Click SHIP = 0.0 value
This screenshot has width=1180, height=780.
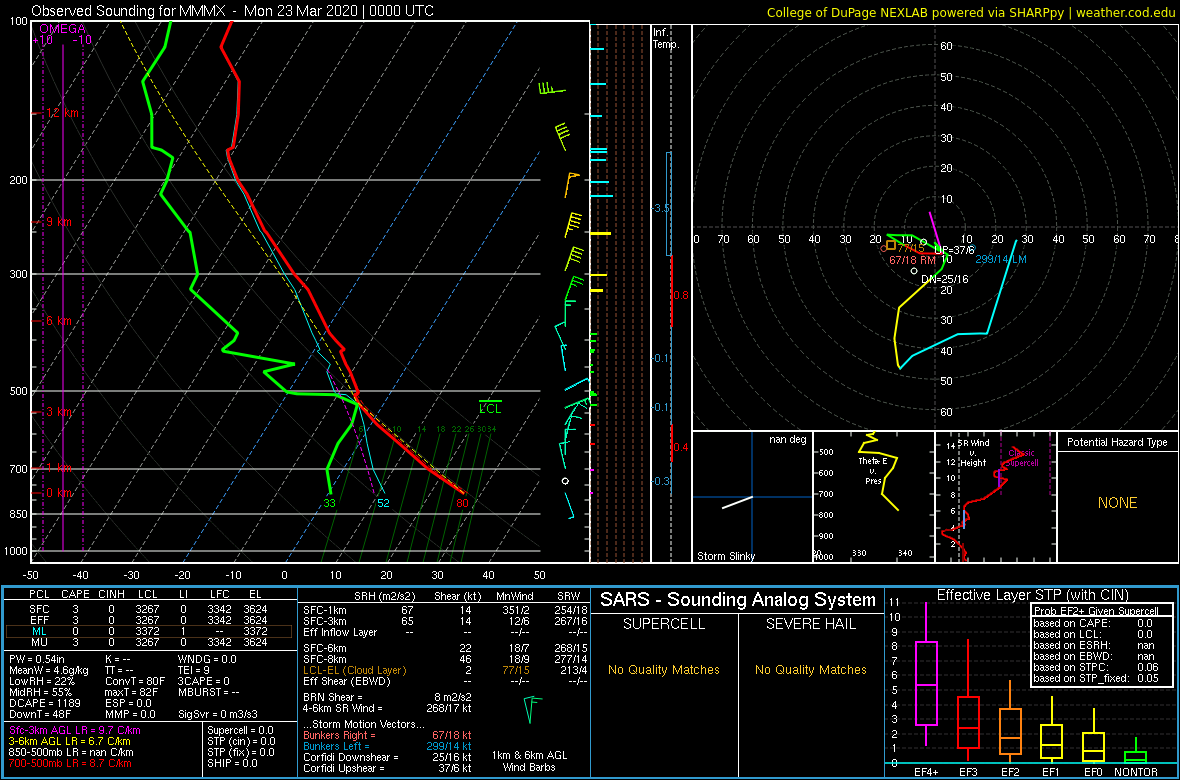click(x=233, y=762)
